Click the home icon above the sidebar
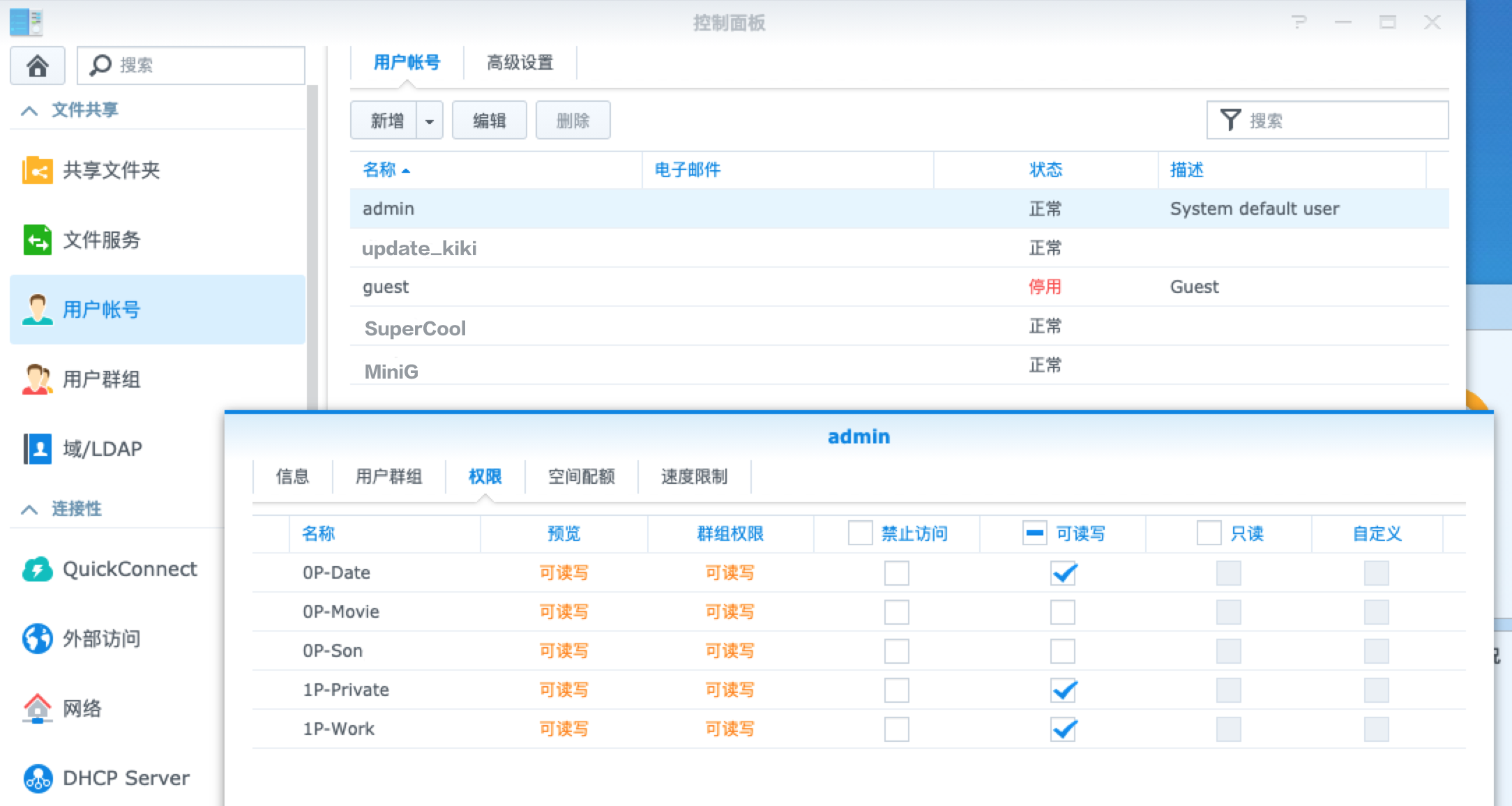This screenshot has height=806, width=1512. (x=37, y=65)
